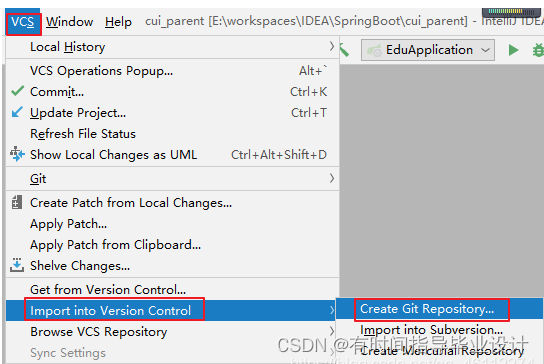Viewport: 544px width, 364px height.
Task: Expand the Browse VCS Repository submenu
Action: [x=172, y=332]
